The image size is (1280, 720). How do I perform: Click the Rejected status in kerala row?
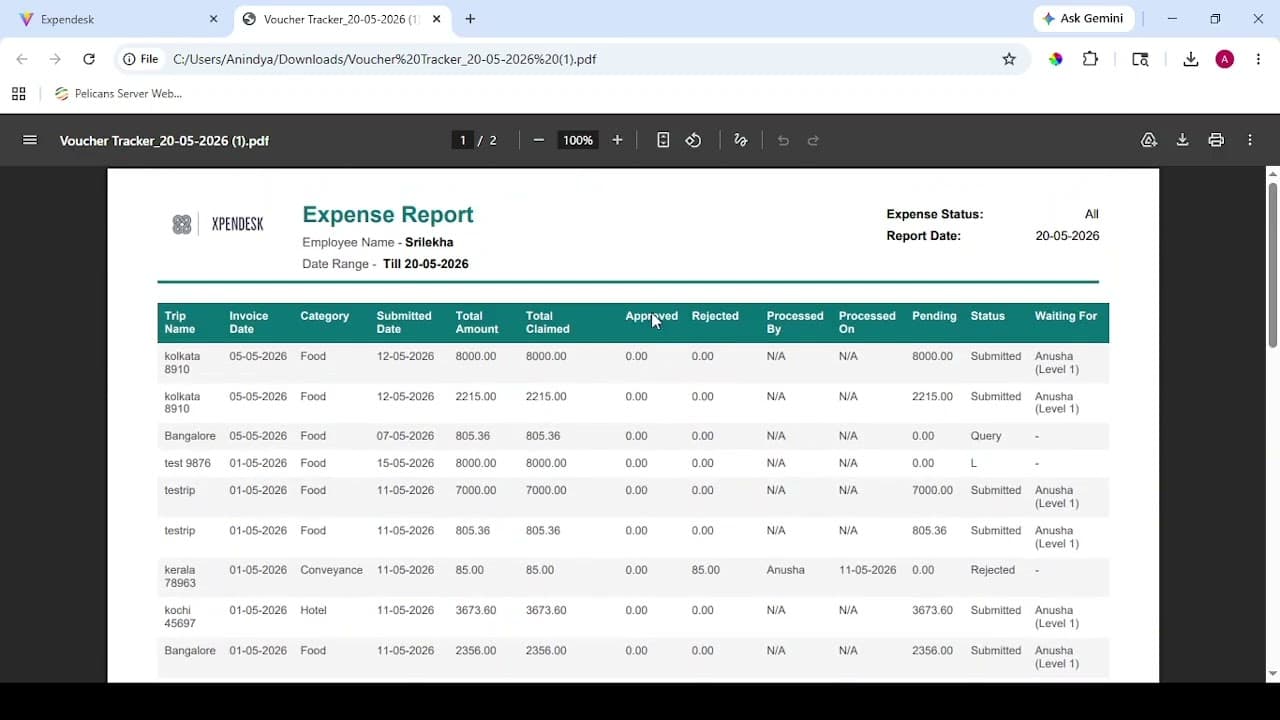[992, 570]
